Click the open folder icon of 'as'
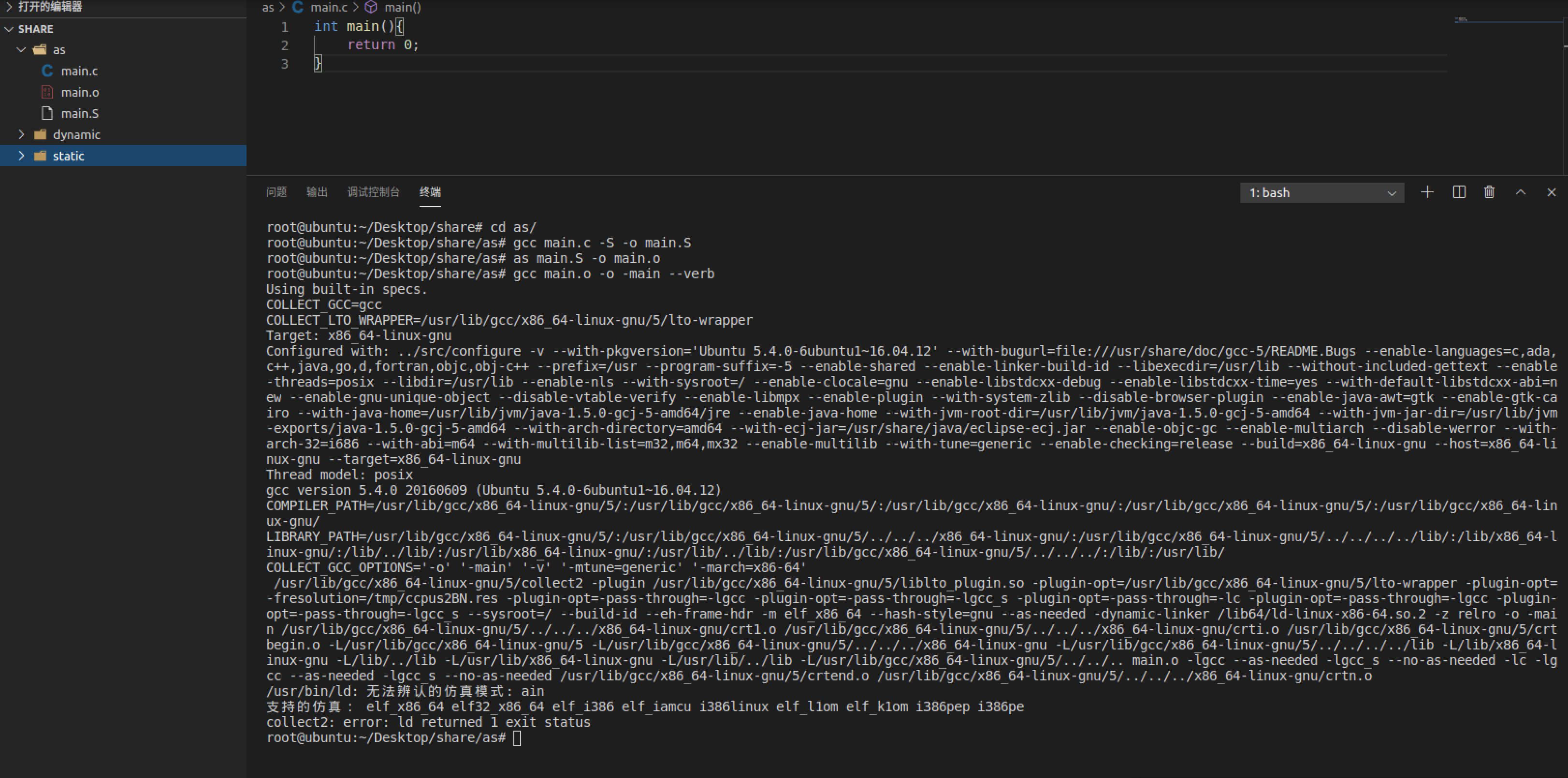Viewport: 1568px width, 778px height. click(40, 50)
